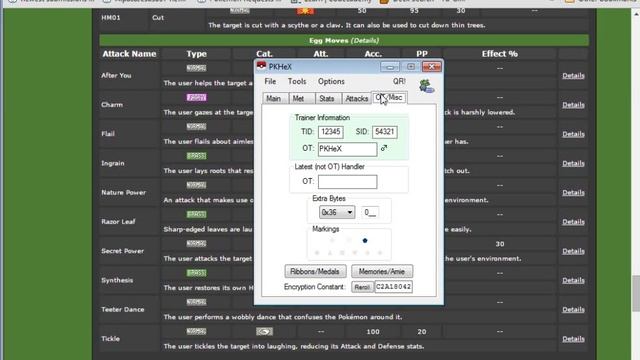Screen dimensions: 640x360
Task: Click the physical category icon for Cut
Action: click(305, 11)
